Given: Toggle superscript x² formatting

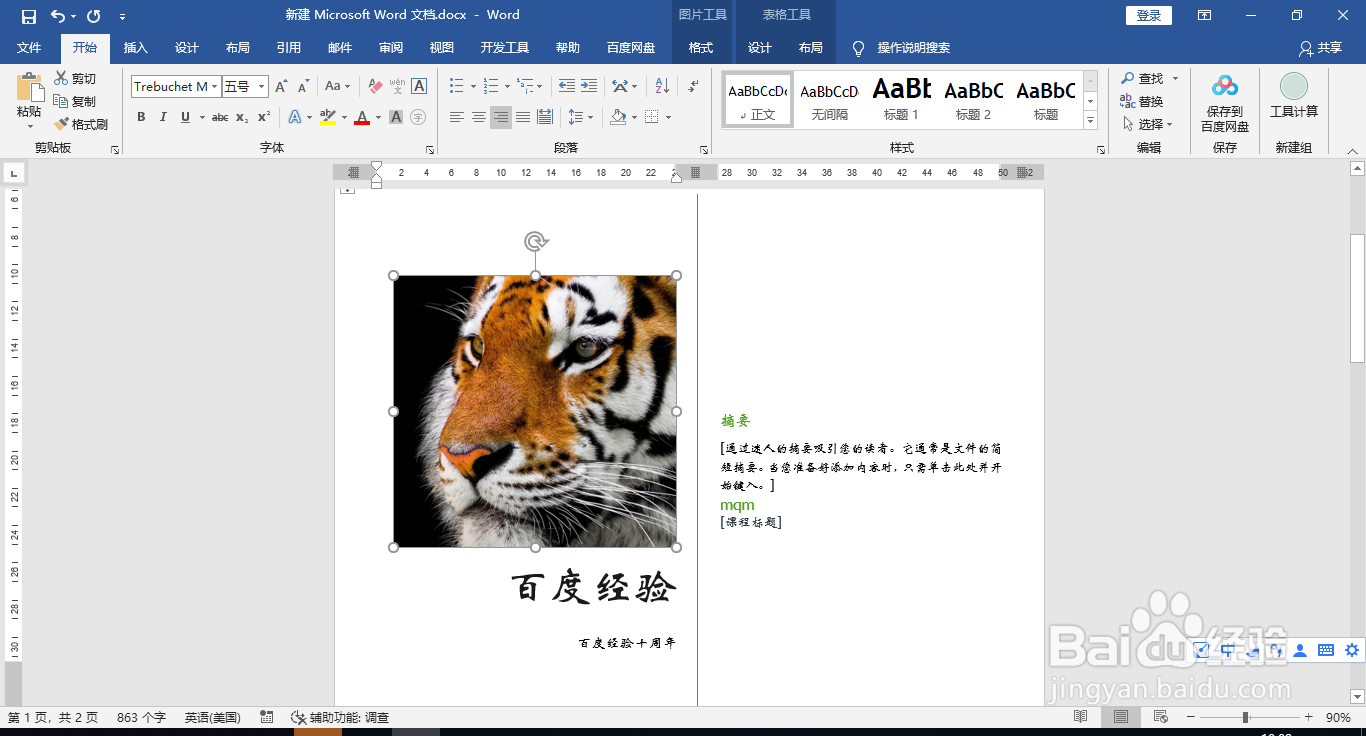Looking at the screenshot, I should point(264,117).
